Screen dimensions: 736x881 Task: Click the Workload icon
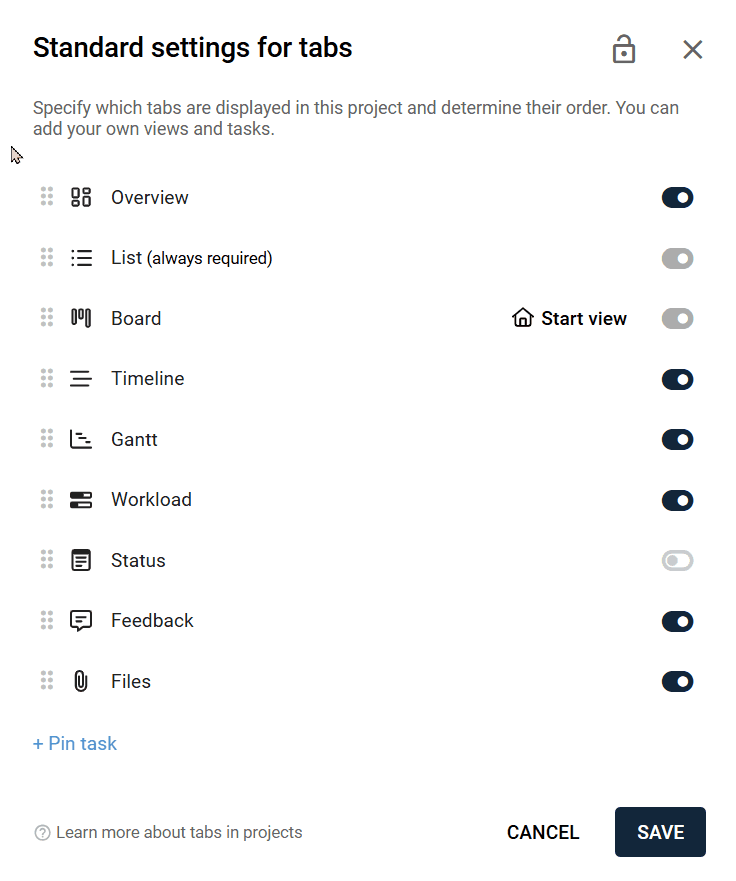click(x=81, y=500)
